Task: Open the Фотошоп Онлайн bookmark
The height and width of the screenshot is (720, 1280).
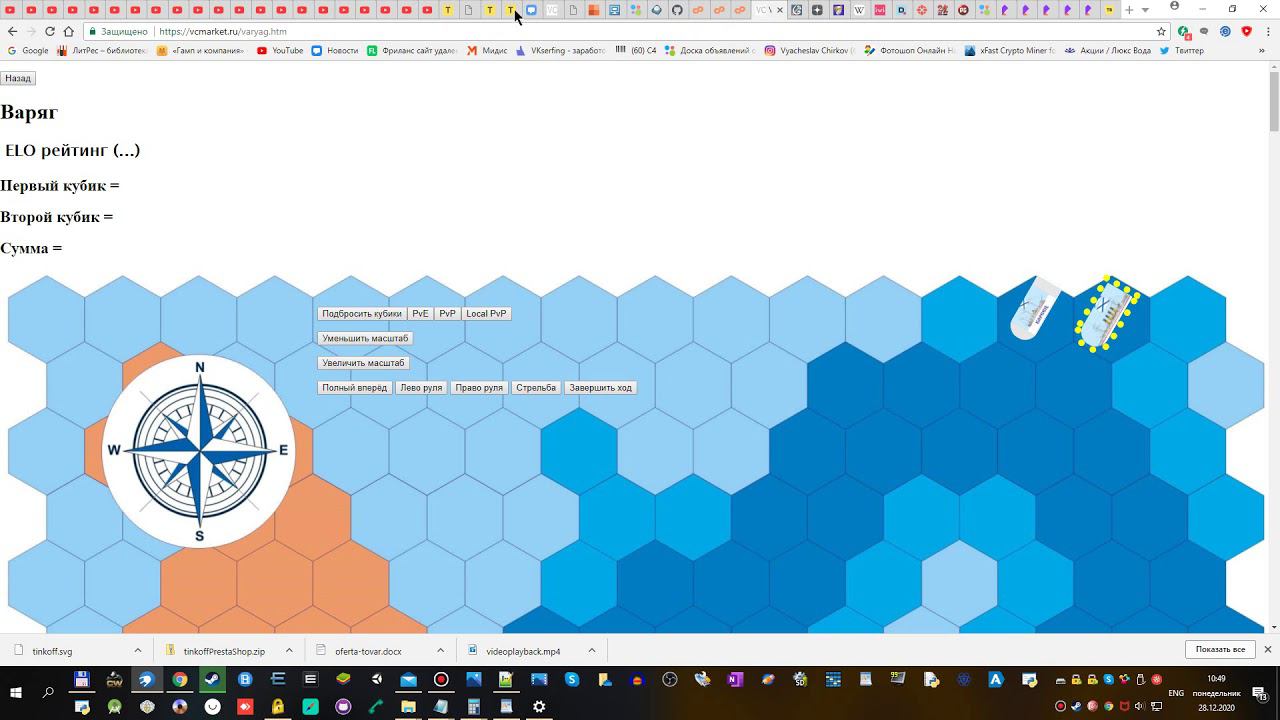Action: tap(910, 50)
